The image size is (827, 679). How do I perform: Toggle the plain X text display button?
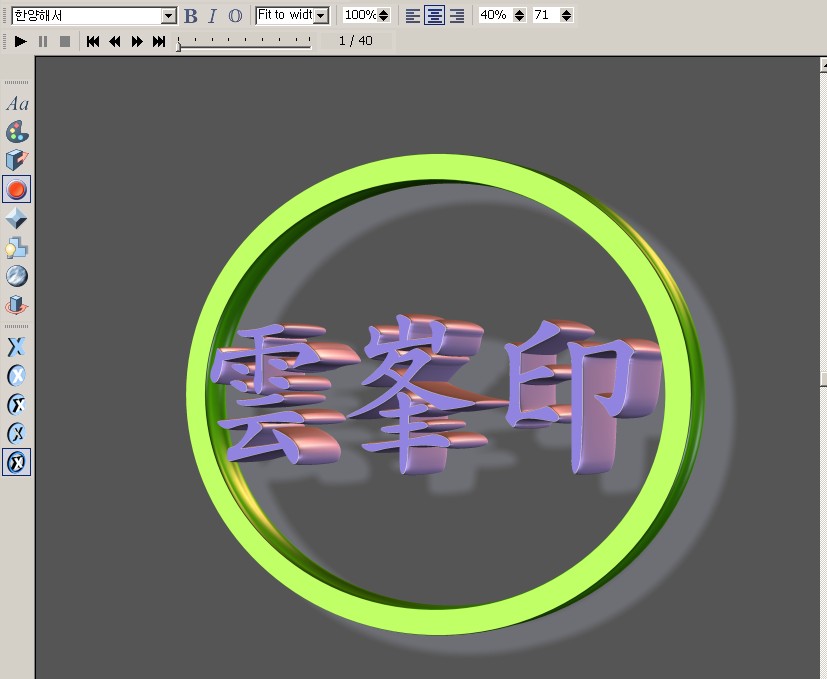tap(17, 347)
